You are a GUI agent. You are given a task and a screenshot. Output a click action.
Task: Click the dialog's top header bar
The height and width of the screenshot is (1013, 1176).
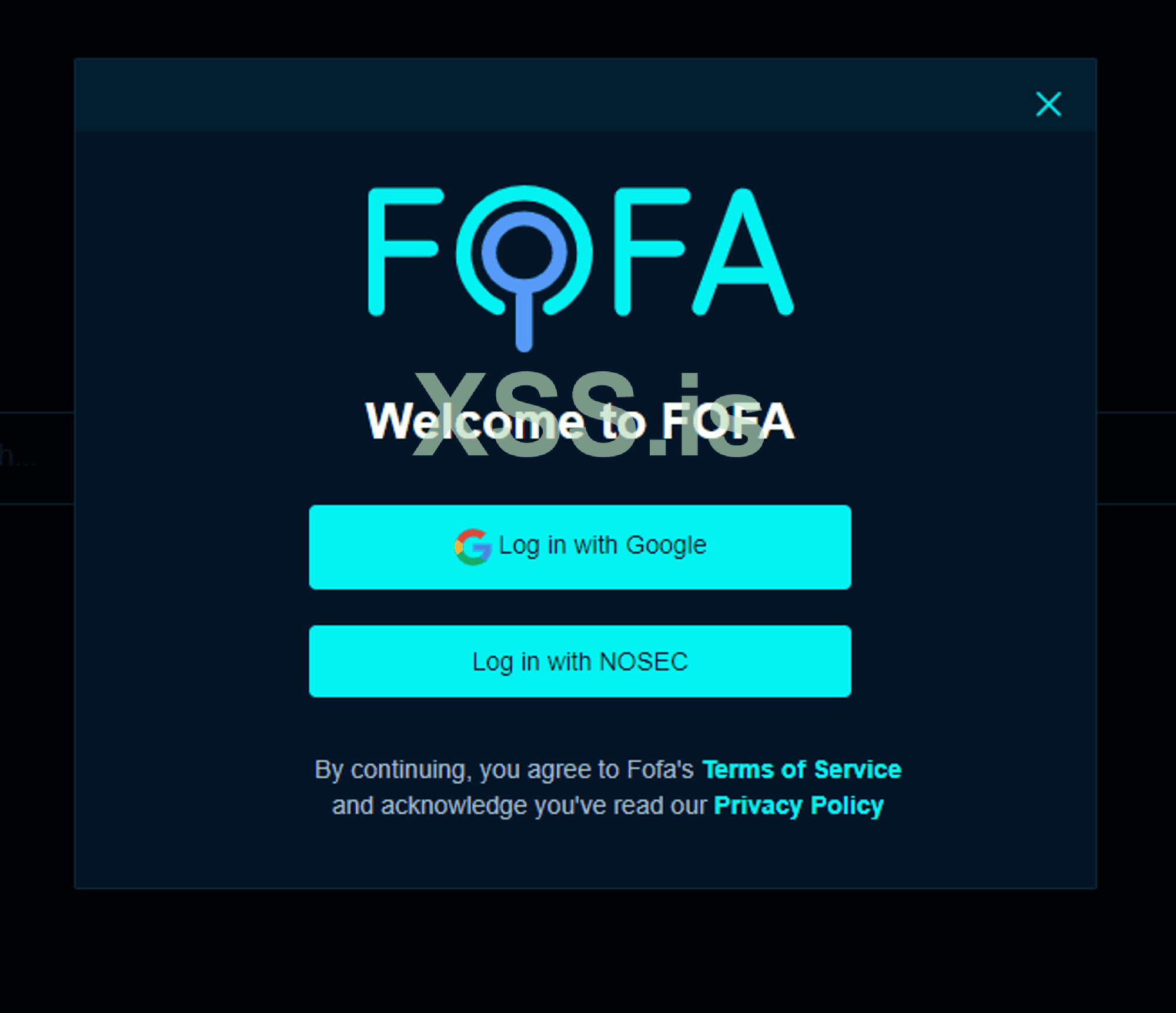tap(585, 95)
